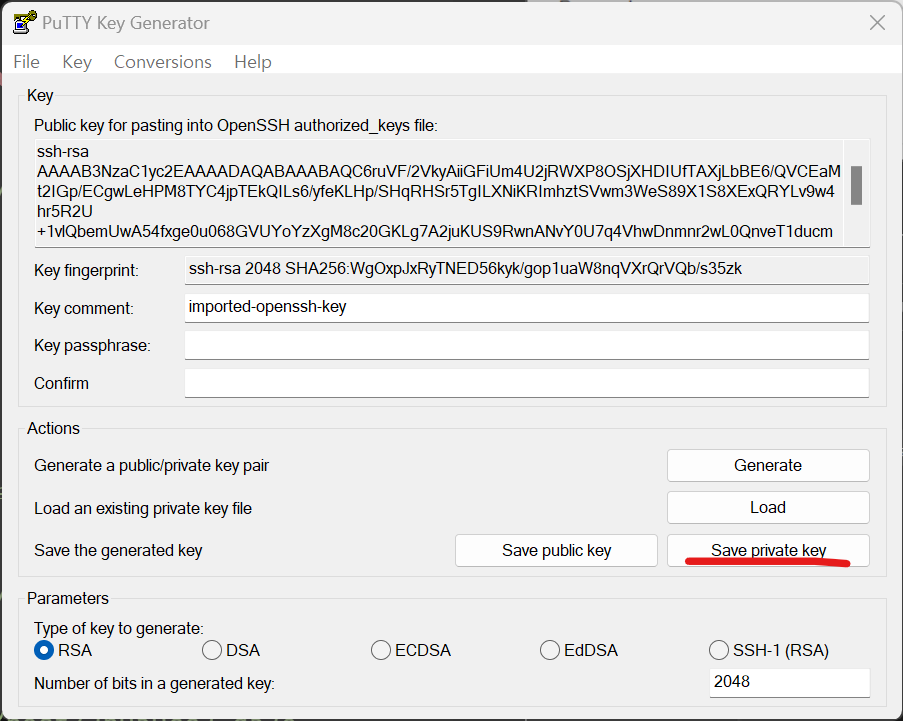This screenshot has width=903, height=721.
Task: Click the 'Generate a public/private key pair' label
Action: [151, 465]
